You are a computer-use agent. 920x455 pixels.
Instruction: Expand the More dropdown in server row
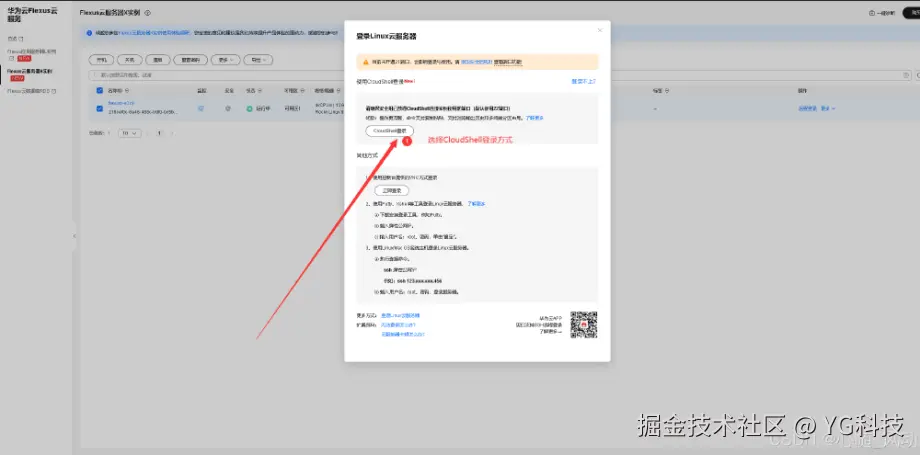coord(828,109)
